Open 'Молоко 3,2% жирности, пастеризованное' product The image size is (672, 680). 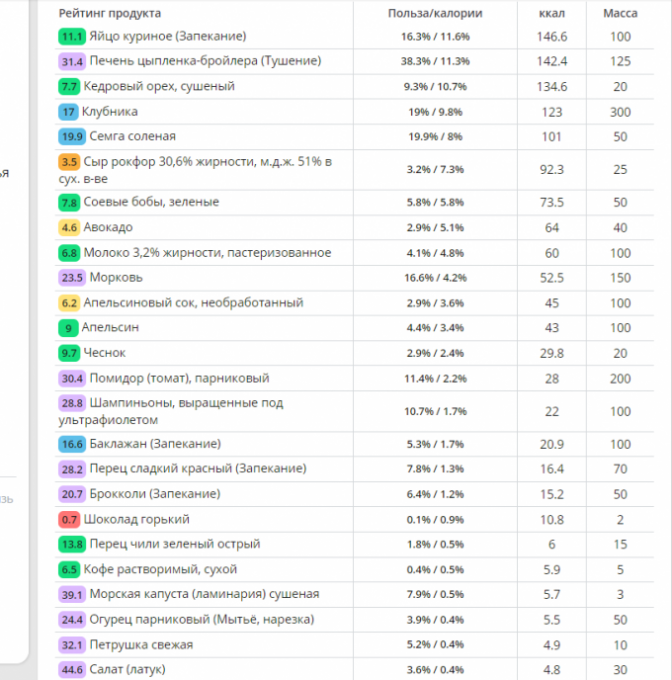point(207,253)
